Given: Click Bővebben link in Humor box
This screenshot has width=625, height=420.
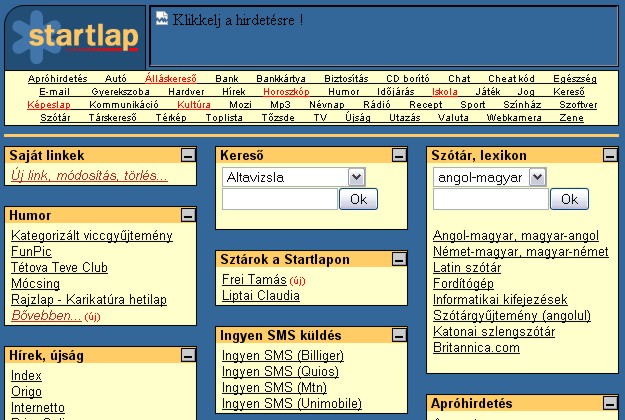Looking at the screenshot, I should (46, 315).
